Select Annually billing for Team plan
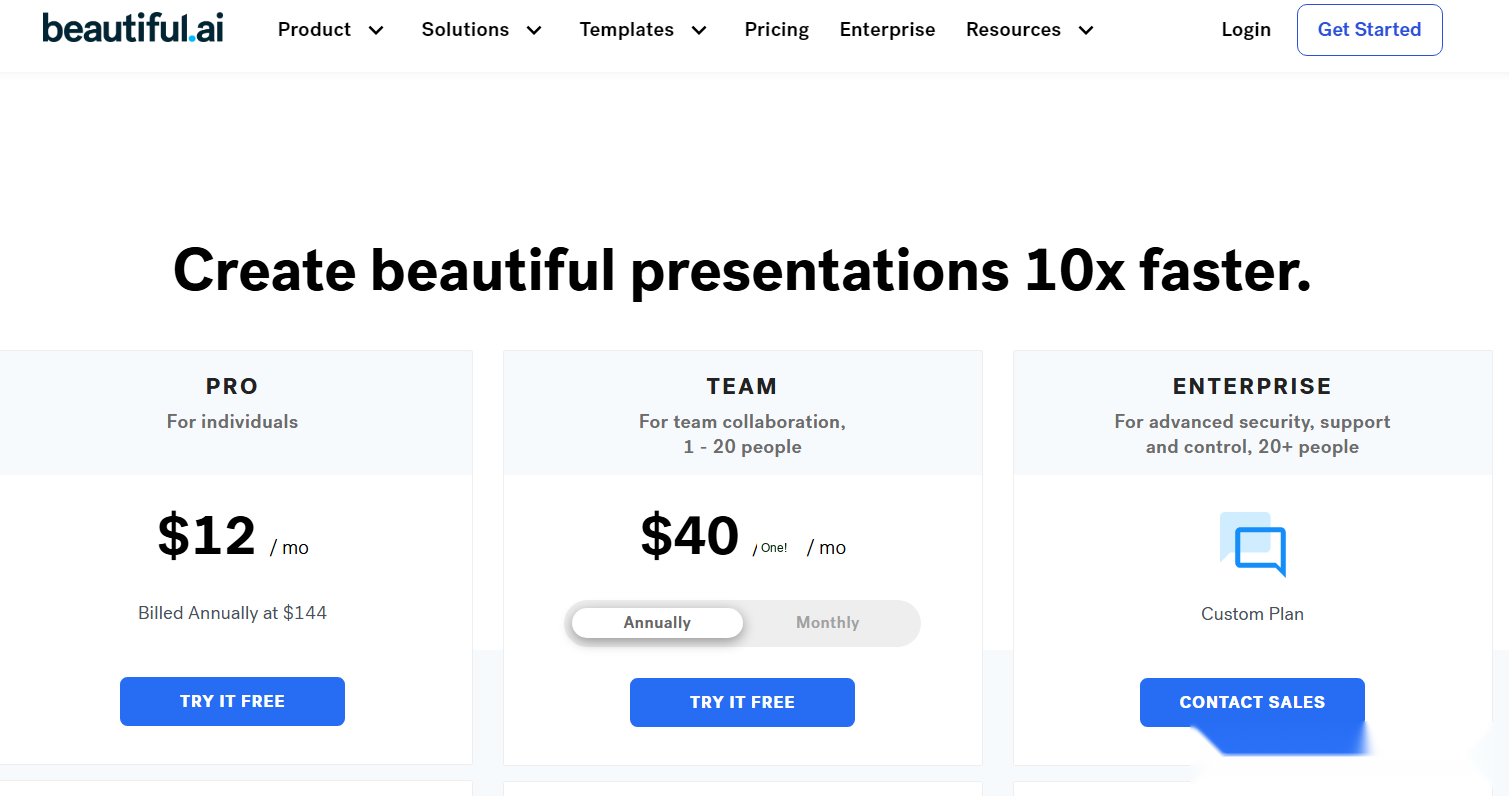 [657, 623]
